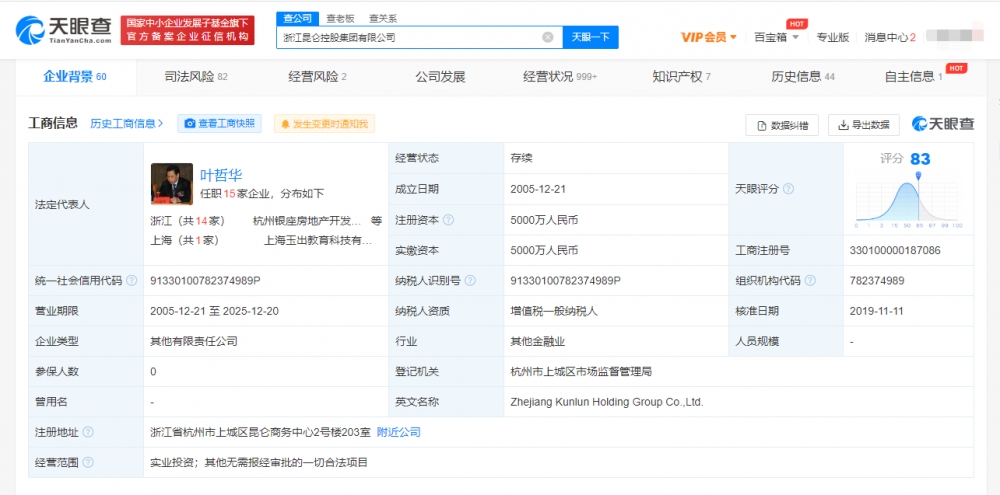Click the 增值税一般纳税人 value
The height and width of the screenshot is (495, 1000).
pyautogui.click(x=554, y=311)
